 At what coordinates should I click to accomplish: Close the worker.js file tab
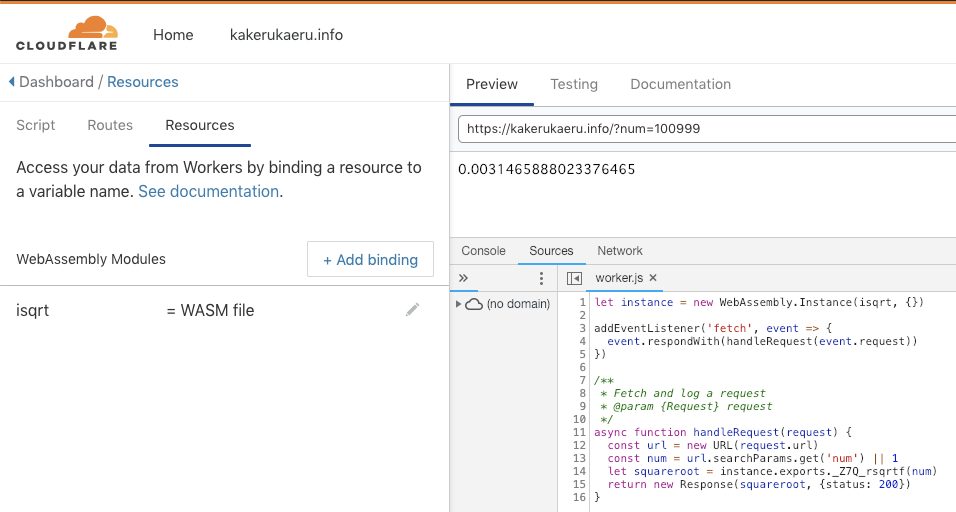click(x=653, y=278)
